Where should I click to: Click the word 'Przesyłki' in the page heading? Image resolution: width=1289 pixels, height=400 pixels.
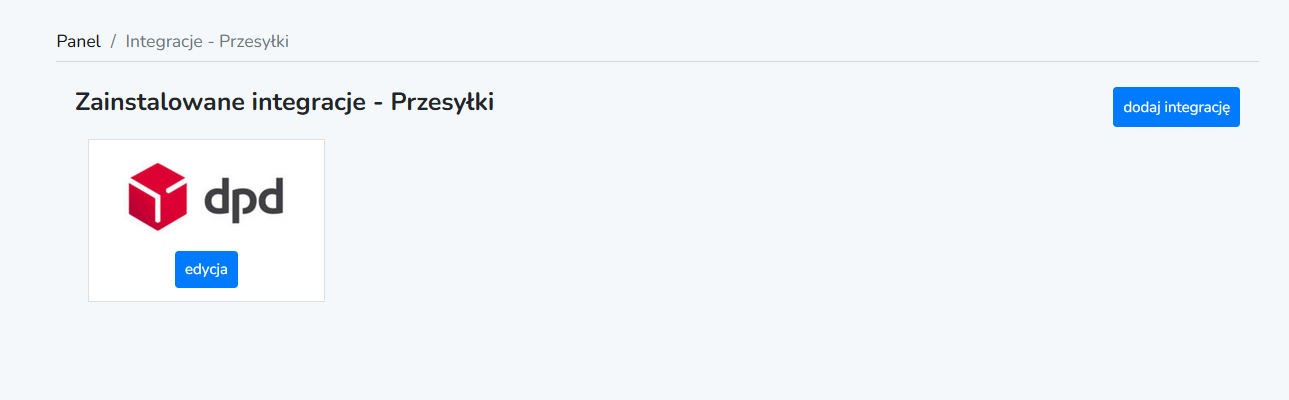click(x=442, y=102)
